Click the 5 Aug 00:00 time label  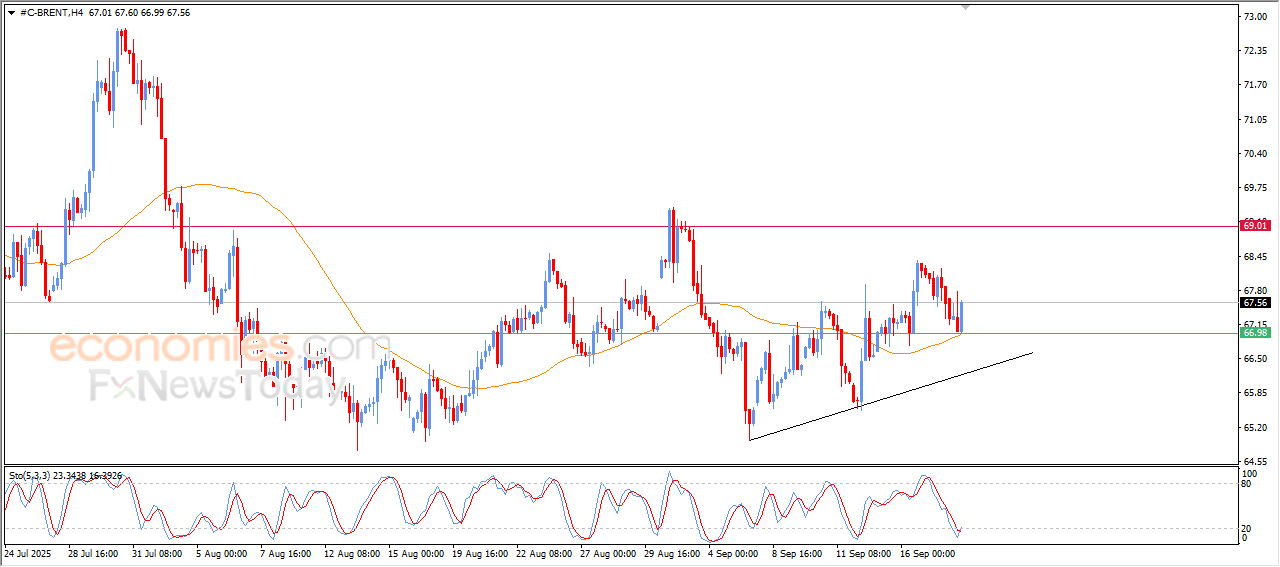tap(221, 552)
